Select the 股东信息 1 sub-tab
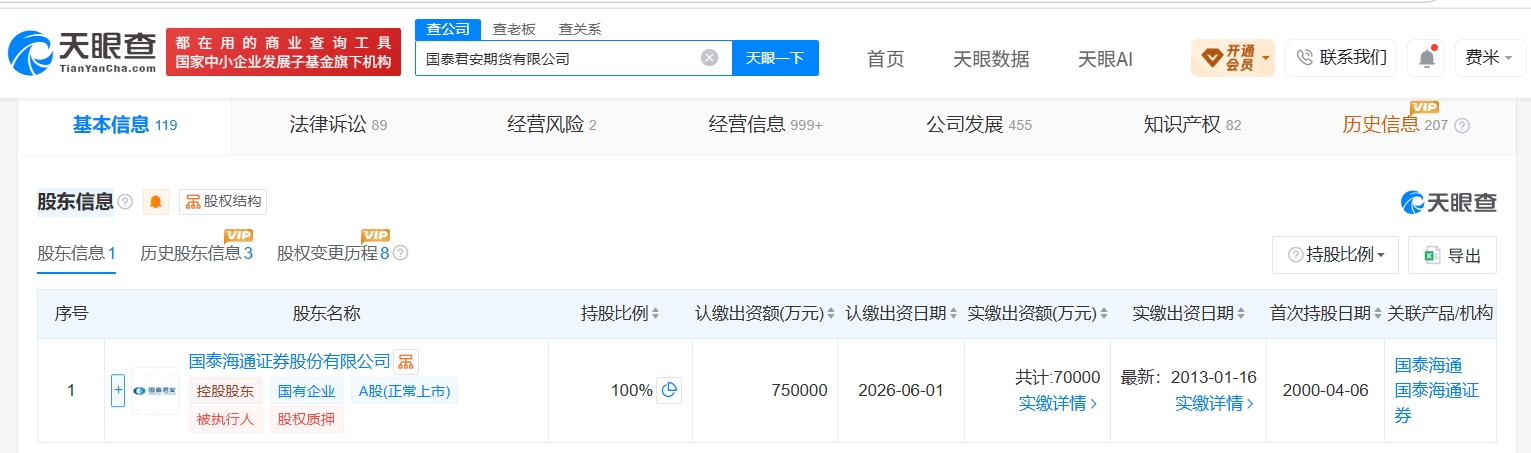Image resolution: width=1531 pixels, height=453 pixels. (77, 253)
